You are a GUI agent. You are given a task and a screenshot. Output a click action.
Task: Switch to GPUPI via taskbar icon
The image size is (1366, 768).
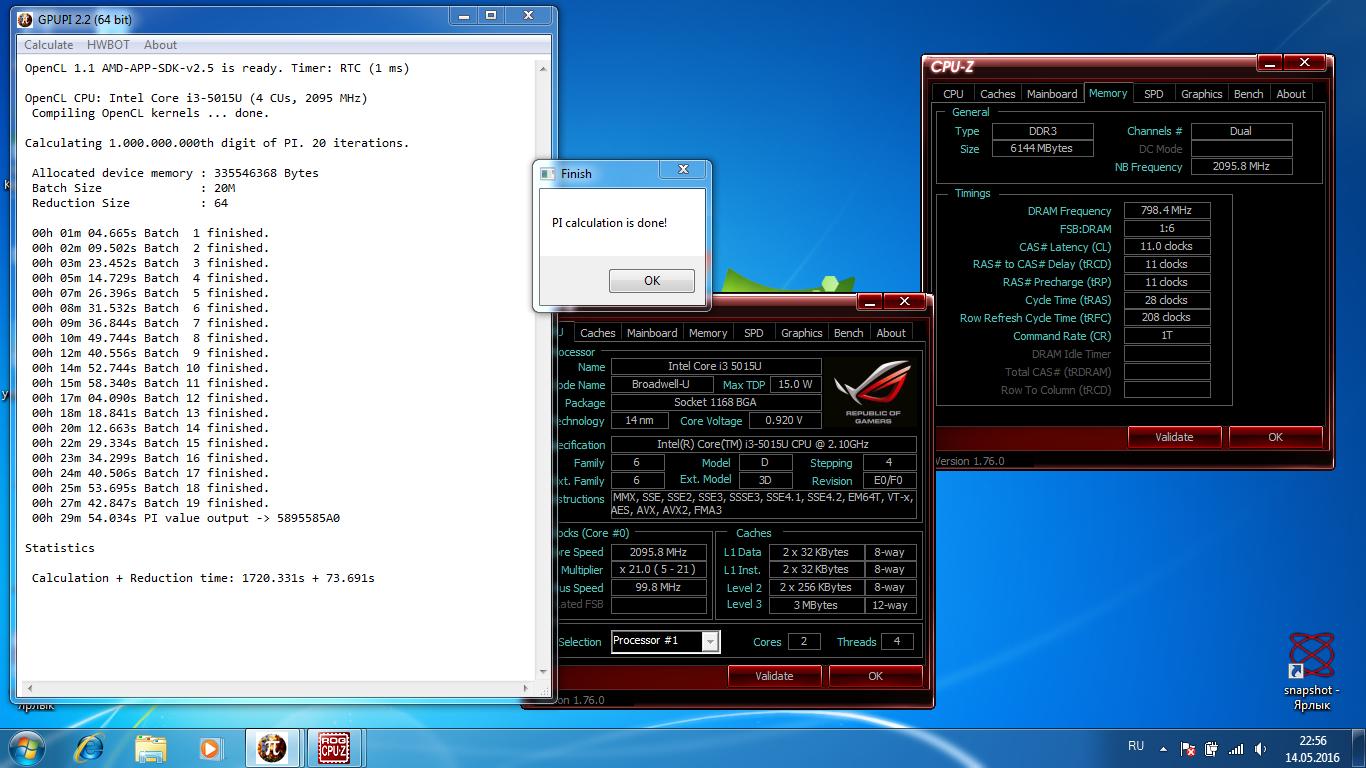(272, 747)
